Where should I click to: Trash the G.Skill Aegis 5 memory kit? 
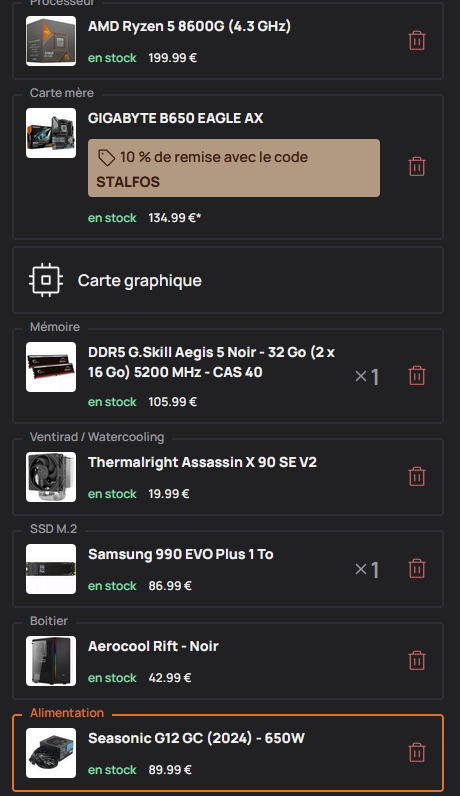pyautogui.click(x=417, y=376)
